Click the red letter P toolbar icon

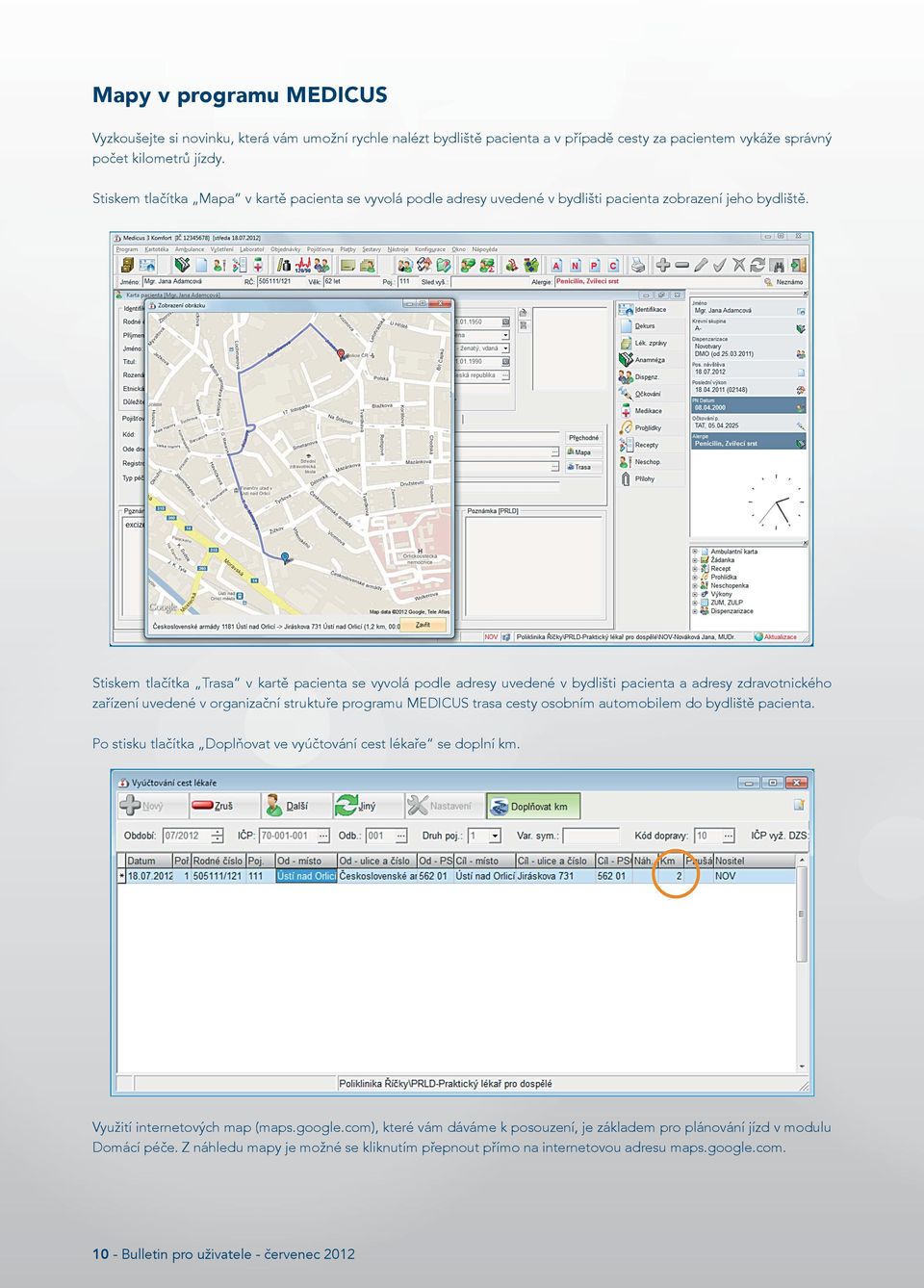pyautogui.click(x=594, y=265)
